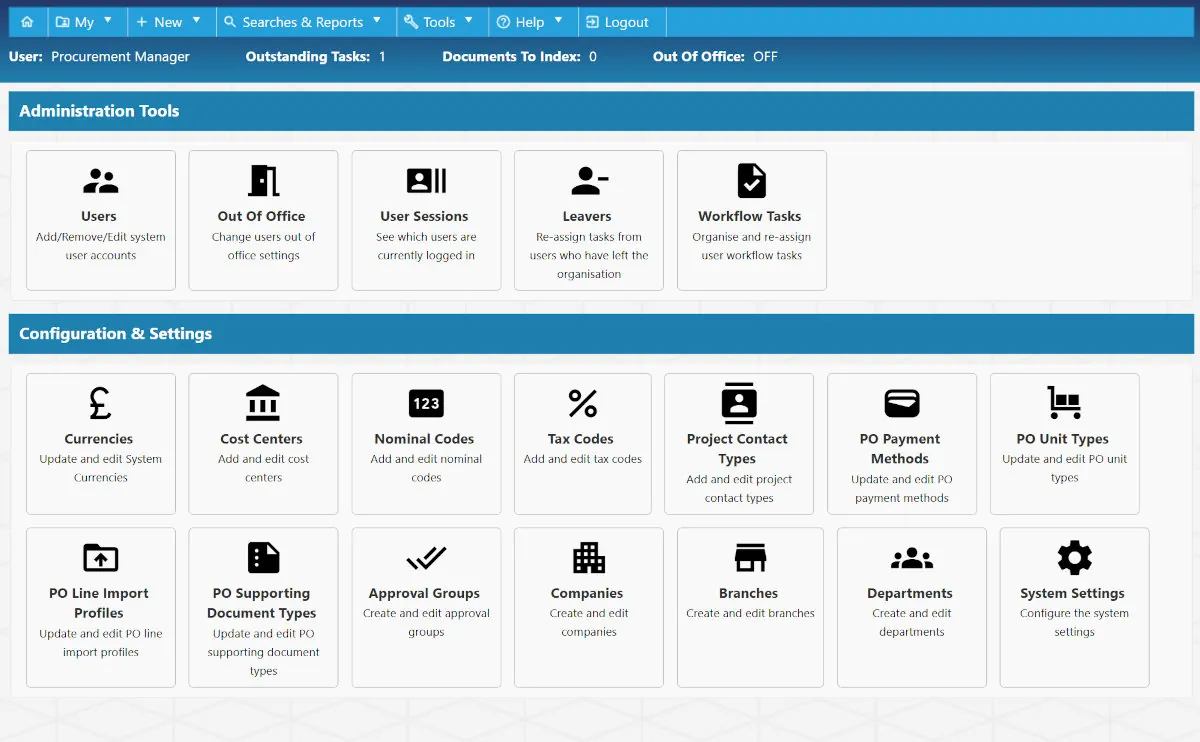Open the Help menu label
1200x742 pixels.
tap(530, 22)
